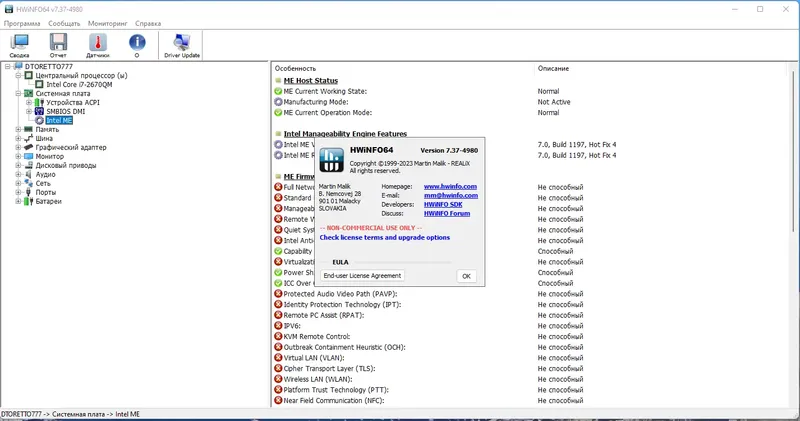Open the Мониторинг menu
Screen dimensions: 800x421
click(x=108, y=23)
